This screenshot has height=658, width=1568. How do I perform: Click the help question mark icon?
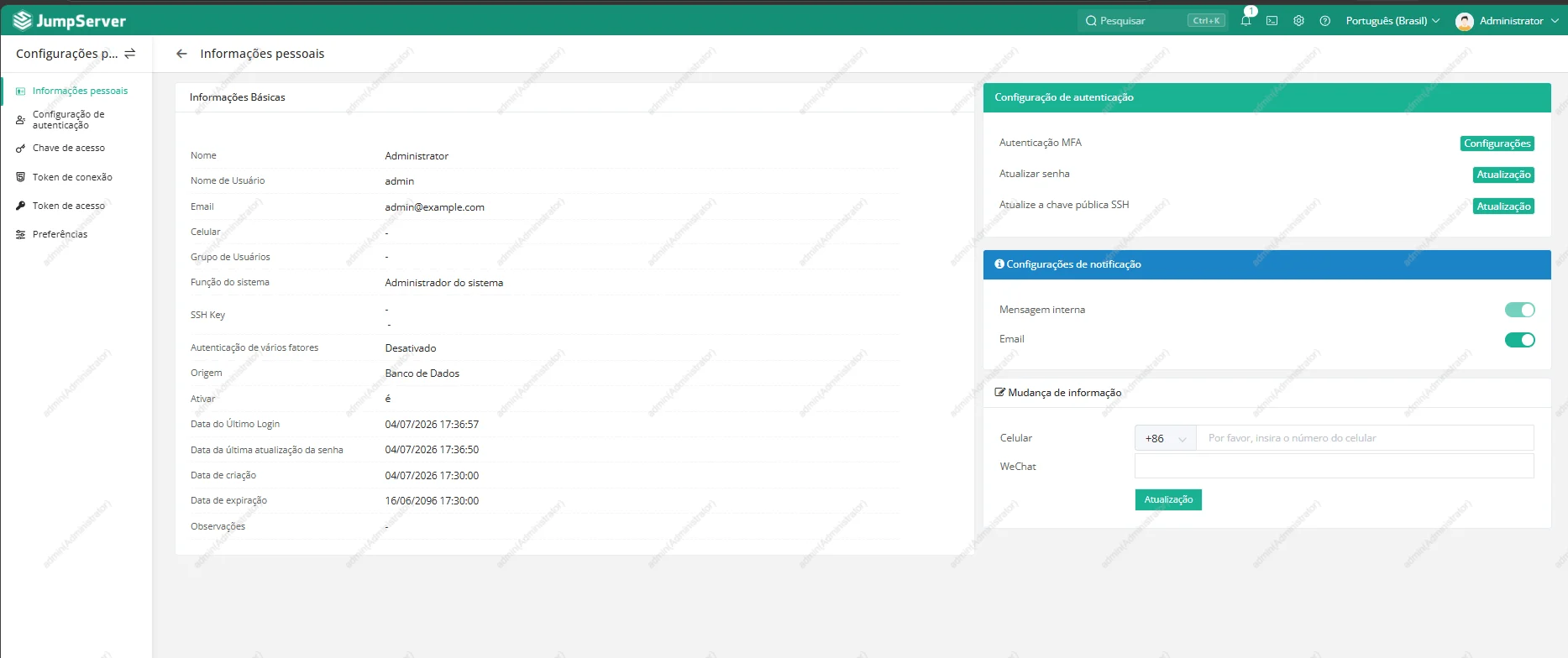[x=1325, y=20]
